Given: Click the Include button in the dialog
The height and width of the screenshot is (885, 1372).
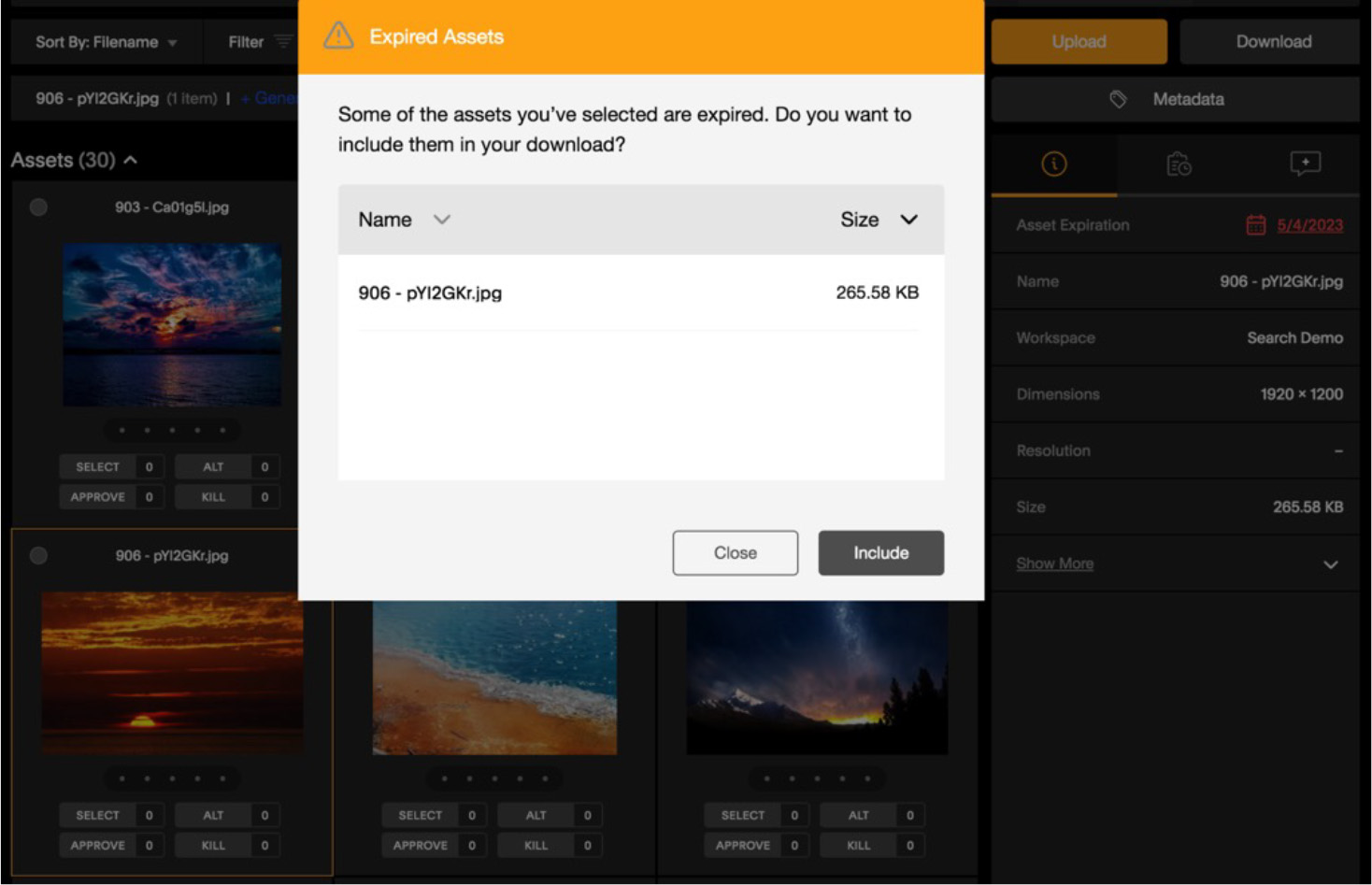Looking at the screenshot, I should coord(879,552).
